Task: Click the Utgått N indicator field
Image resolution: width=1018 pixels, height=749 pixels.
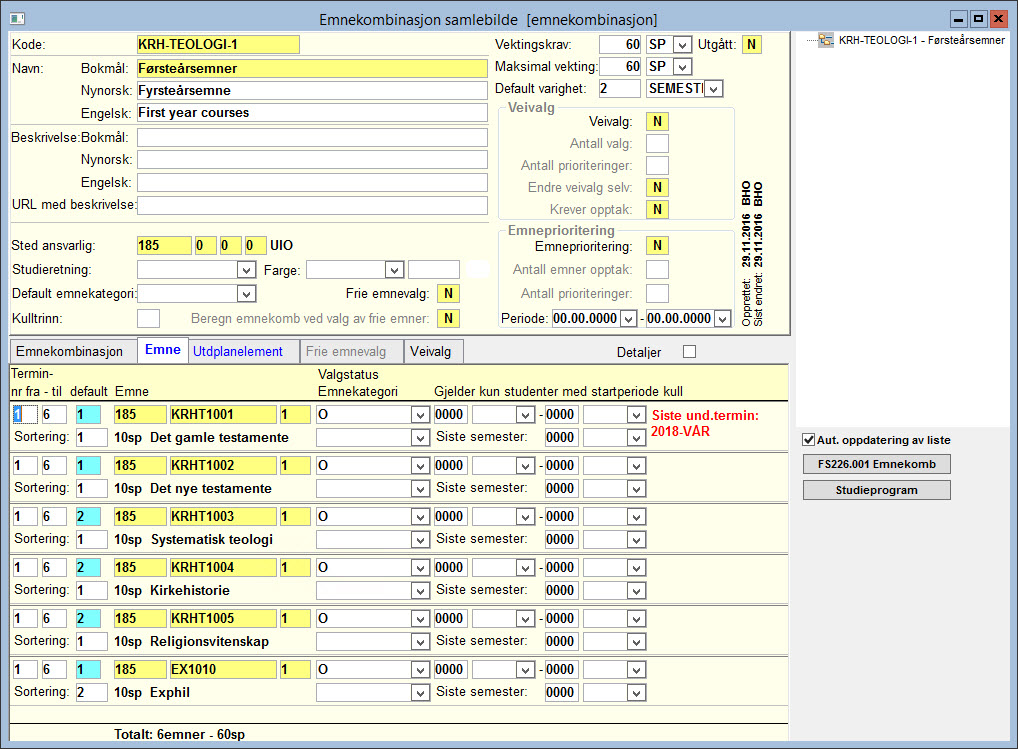Action: coord(751,45)
